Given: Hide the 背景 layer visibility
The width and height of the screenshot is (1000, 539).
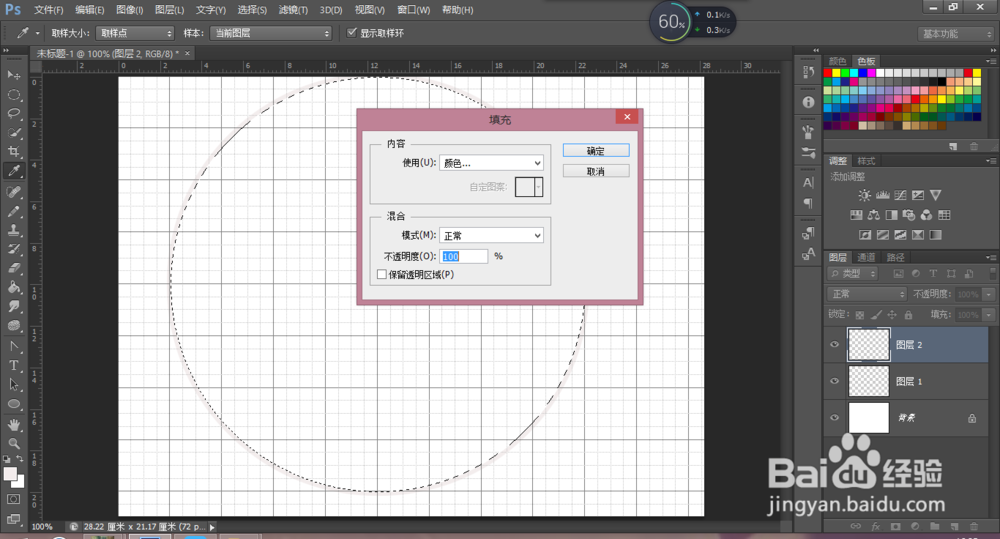Looking at the screenshot, I should 834,418.
